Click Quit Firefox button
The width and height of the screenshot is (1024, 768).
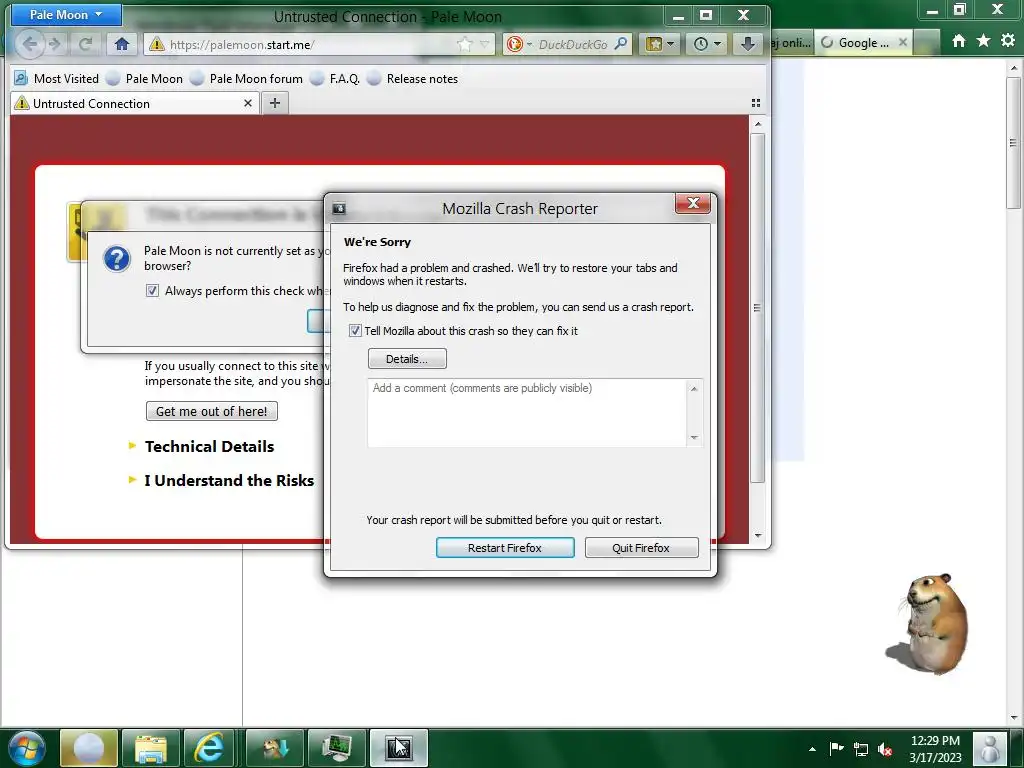click(x=641, y=548)
